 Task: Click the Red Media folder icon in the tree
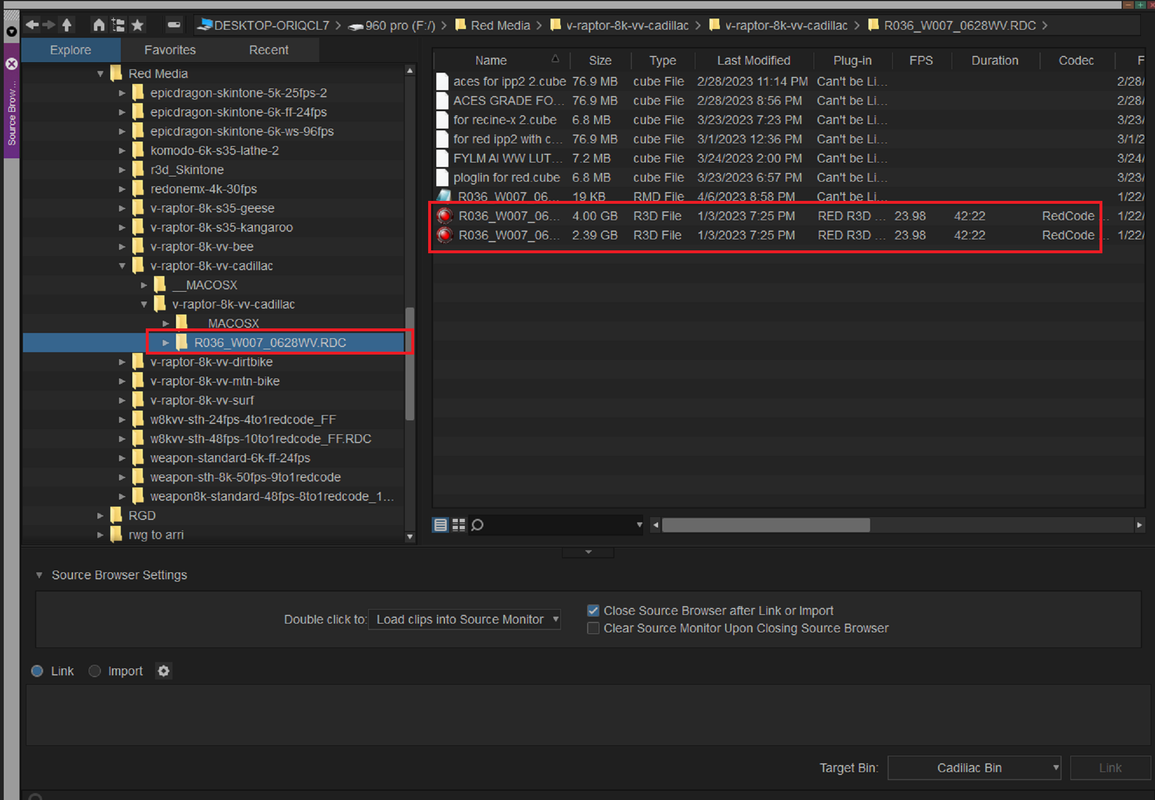[x=116, y=74]
